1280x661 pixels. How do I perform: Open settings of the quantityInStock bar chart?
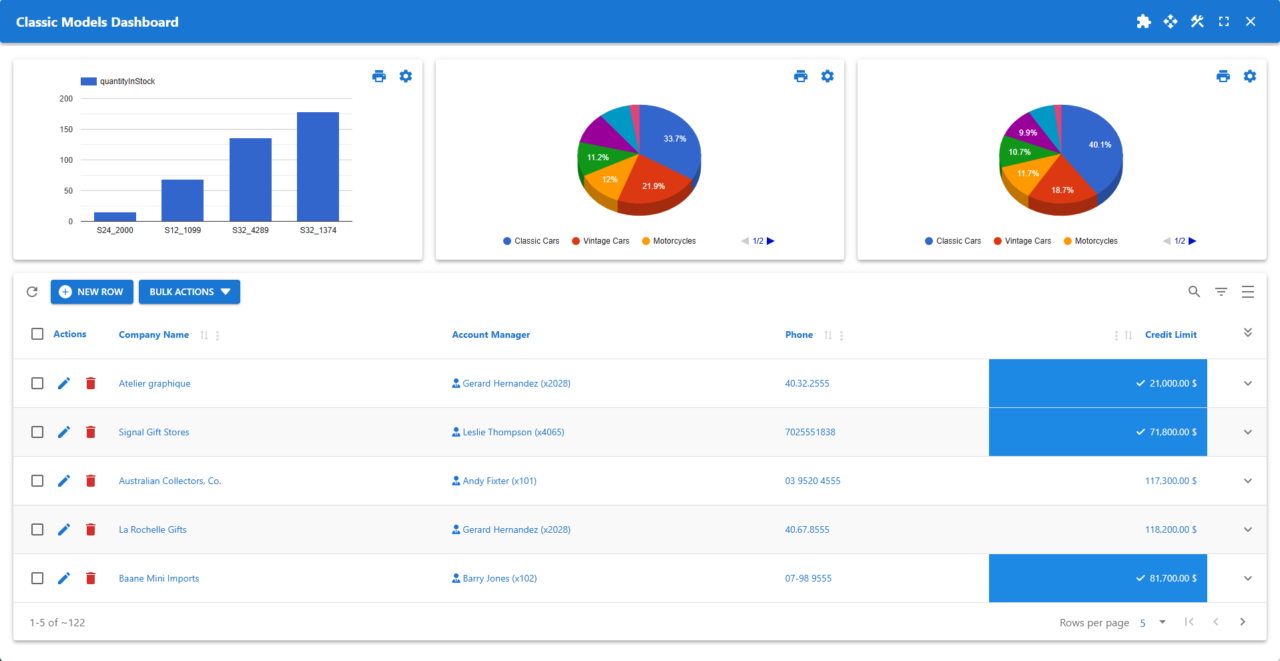(405, 76)
